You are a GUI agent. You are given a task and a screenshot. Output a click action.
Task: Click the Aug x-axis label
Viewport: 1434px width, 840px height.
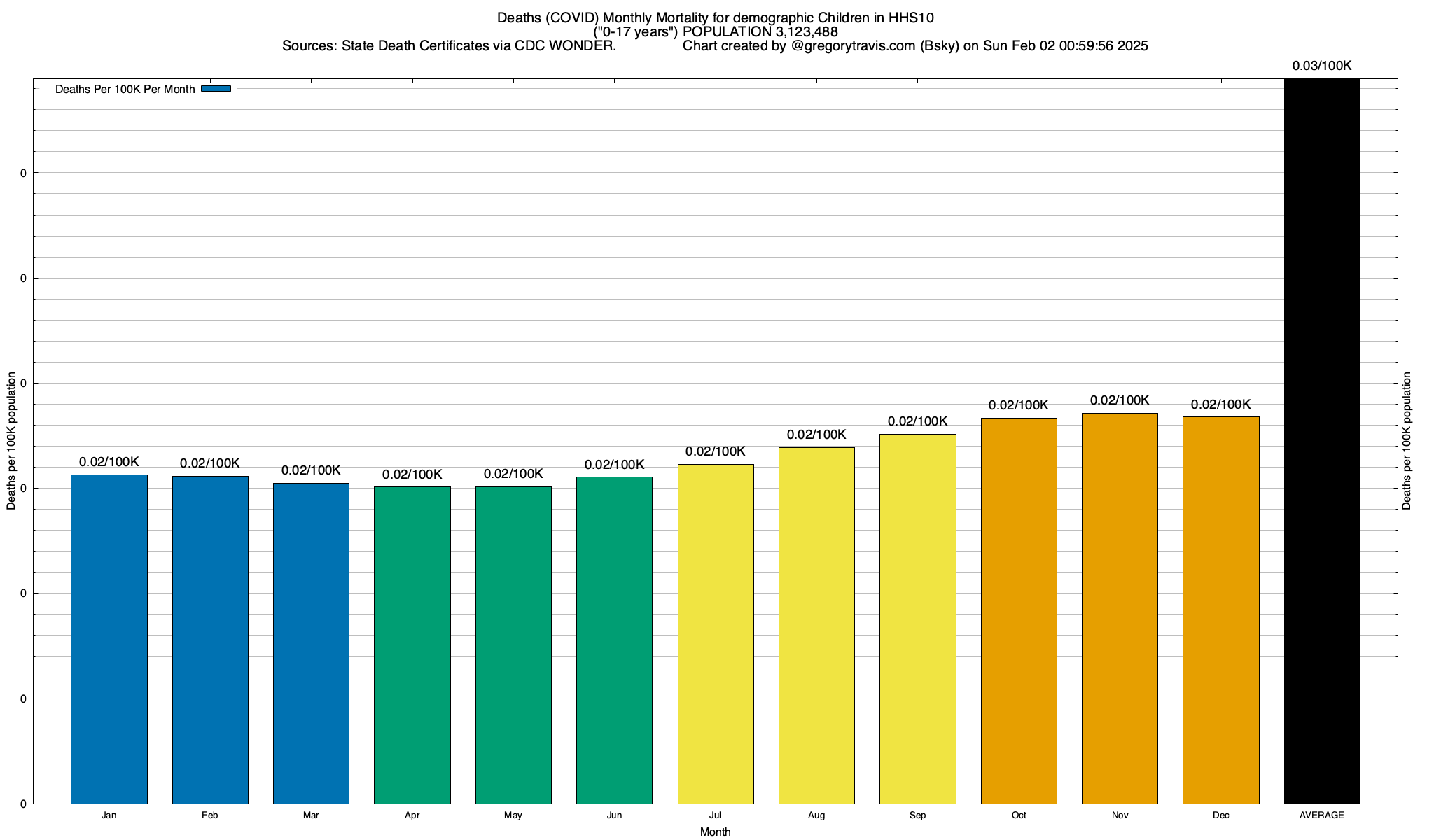coord(816,815)
